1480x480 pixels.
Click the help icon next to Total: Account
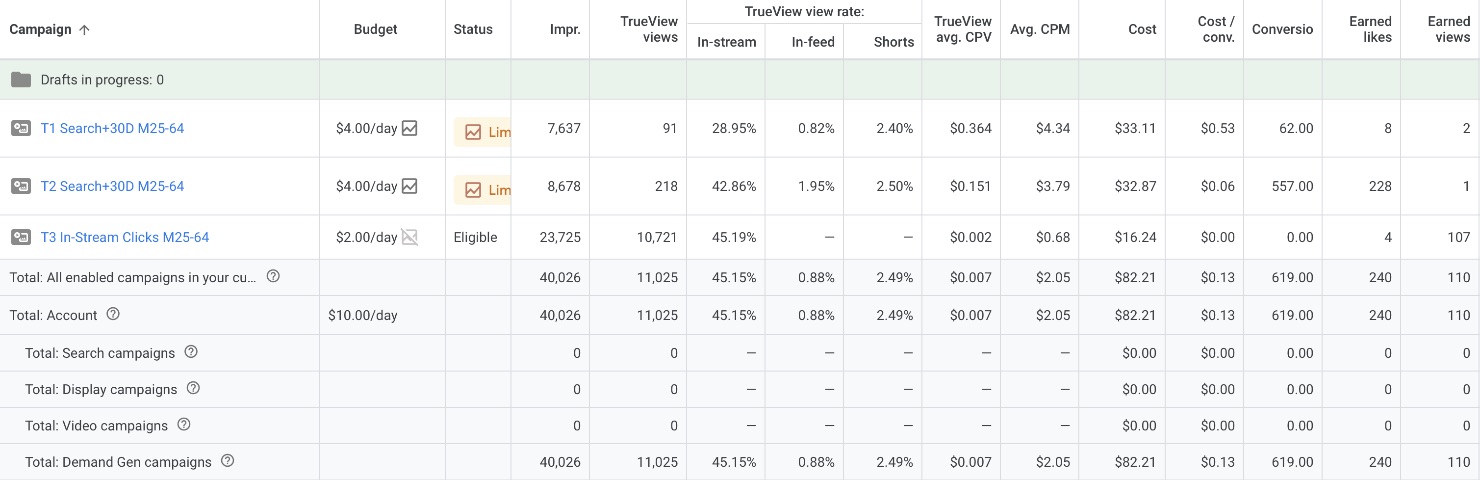pyautogui.click(x=113, y=314)
